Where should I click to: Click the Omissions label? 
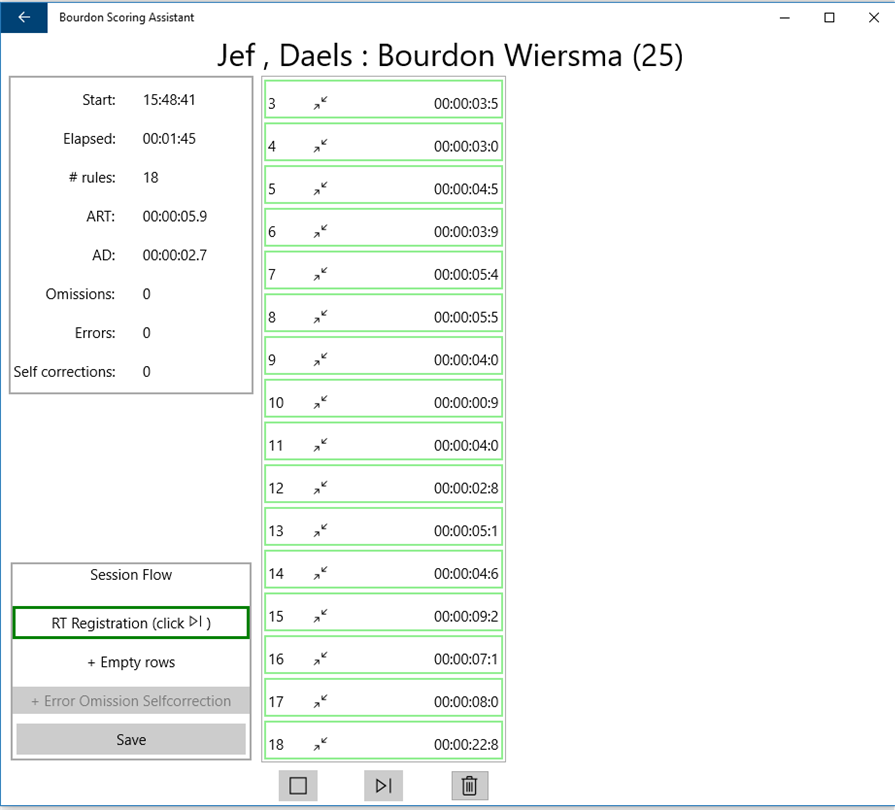(80, 294)
